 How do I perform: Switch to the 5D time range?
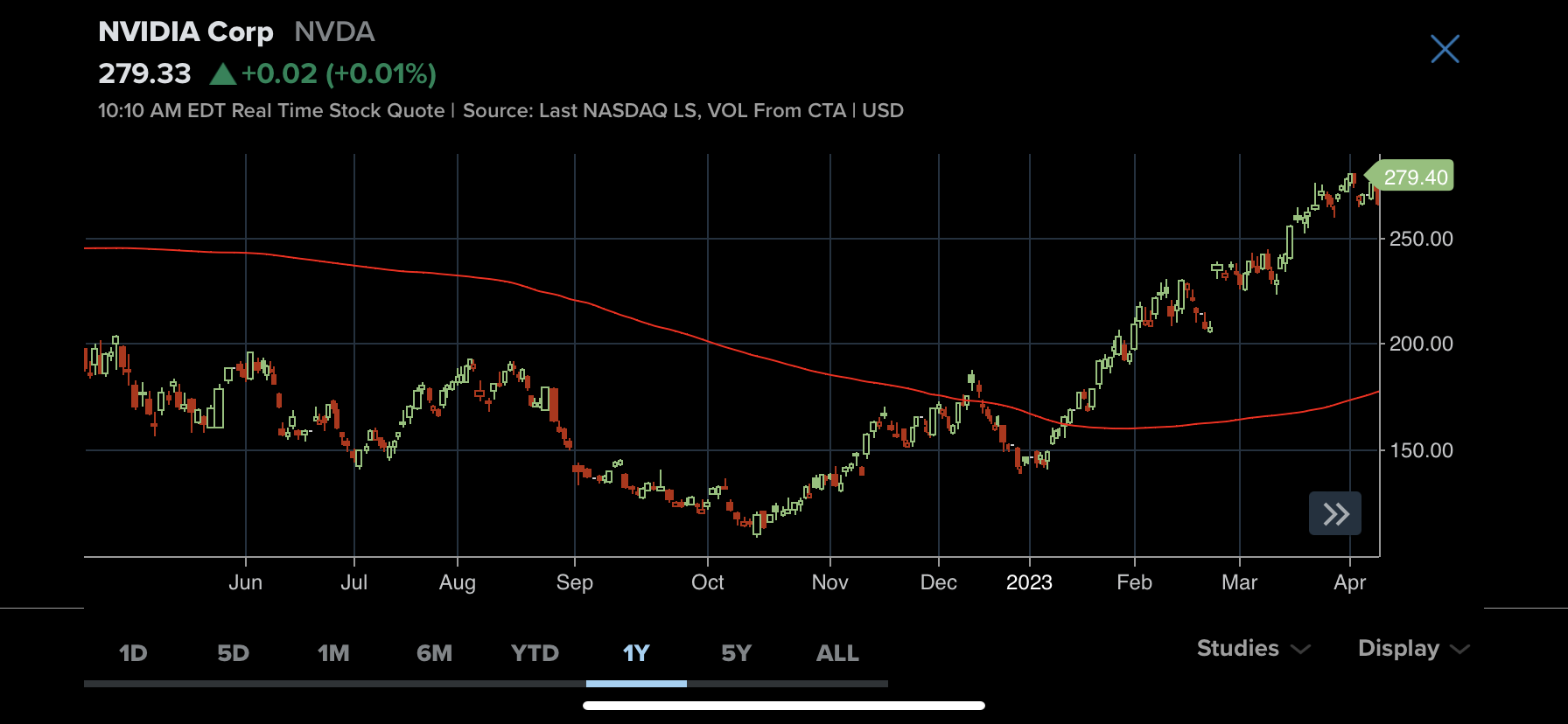click(233, 653)
